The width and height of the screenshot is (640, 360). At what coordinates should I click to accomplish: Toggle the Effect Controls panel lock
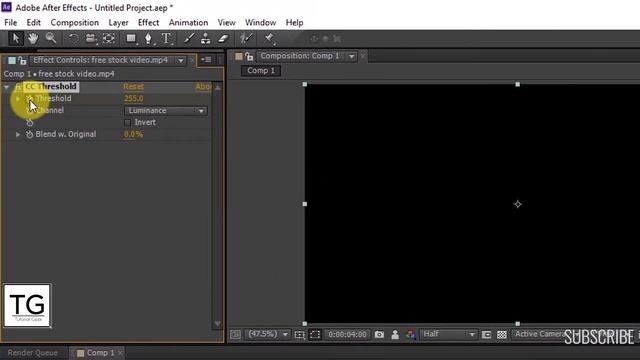(x=22, y=60)
